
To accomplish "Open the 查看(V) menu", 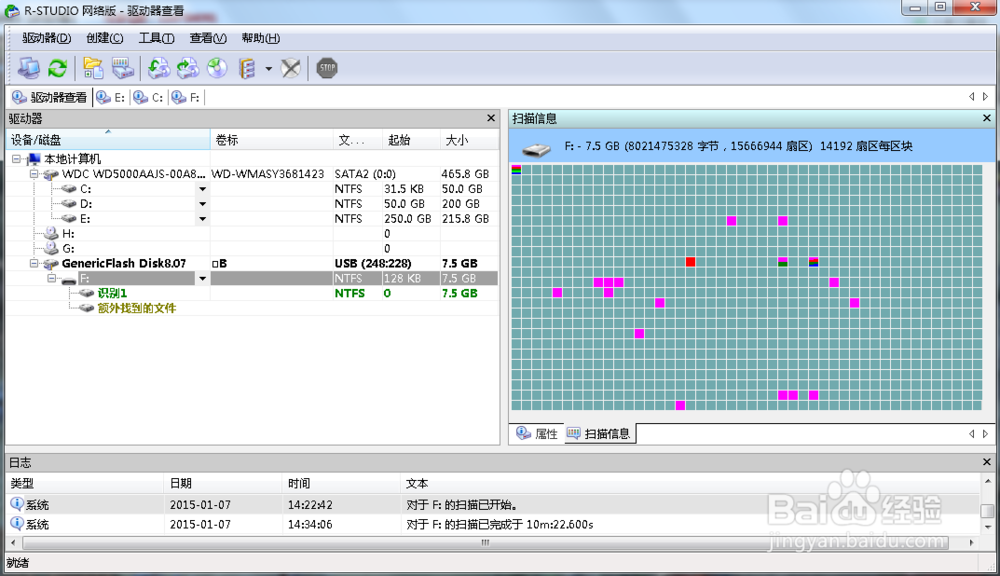I will point(207,37).
